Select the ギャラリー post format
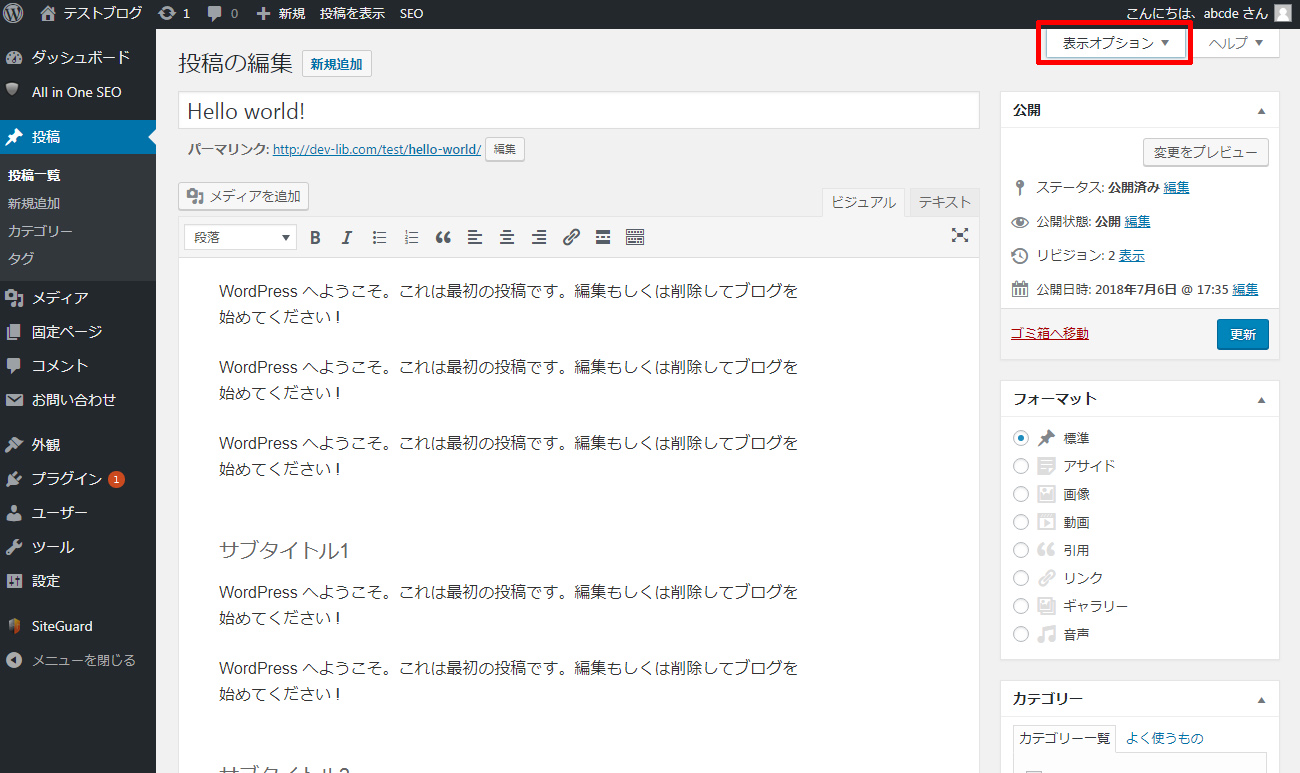The image size is (1300, 773). [1021, 606]
